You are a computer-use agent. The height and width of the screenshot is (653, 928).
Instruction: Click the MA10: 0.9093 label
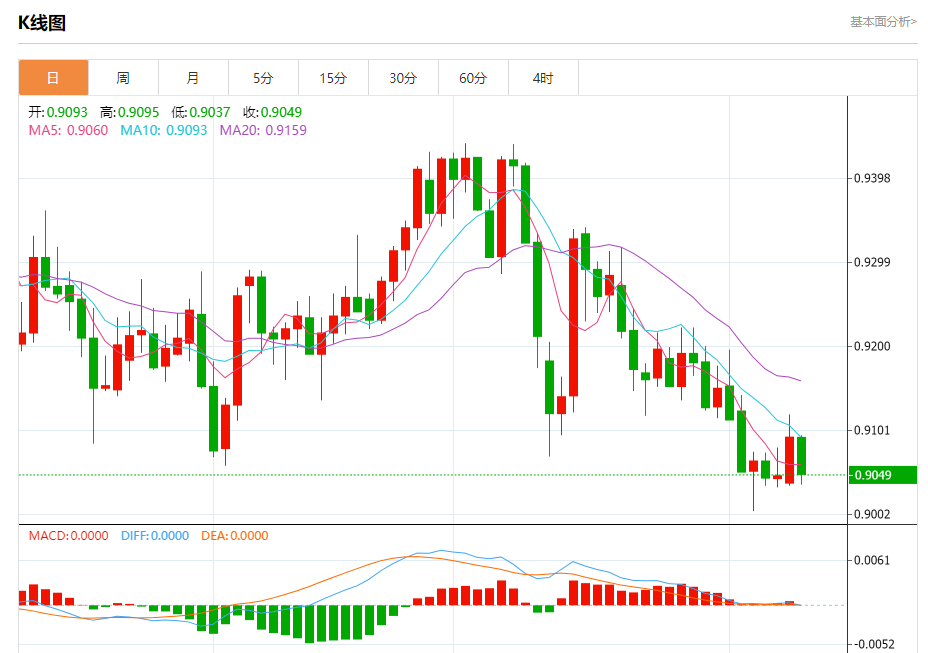coord(164,130)
